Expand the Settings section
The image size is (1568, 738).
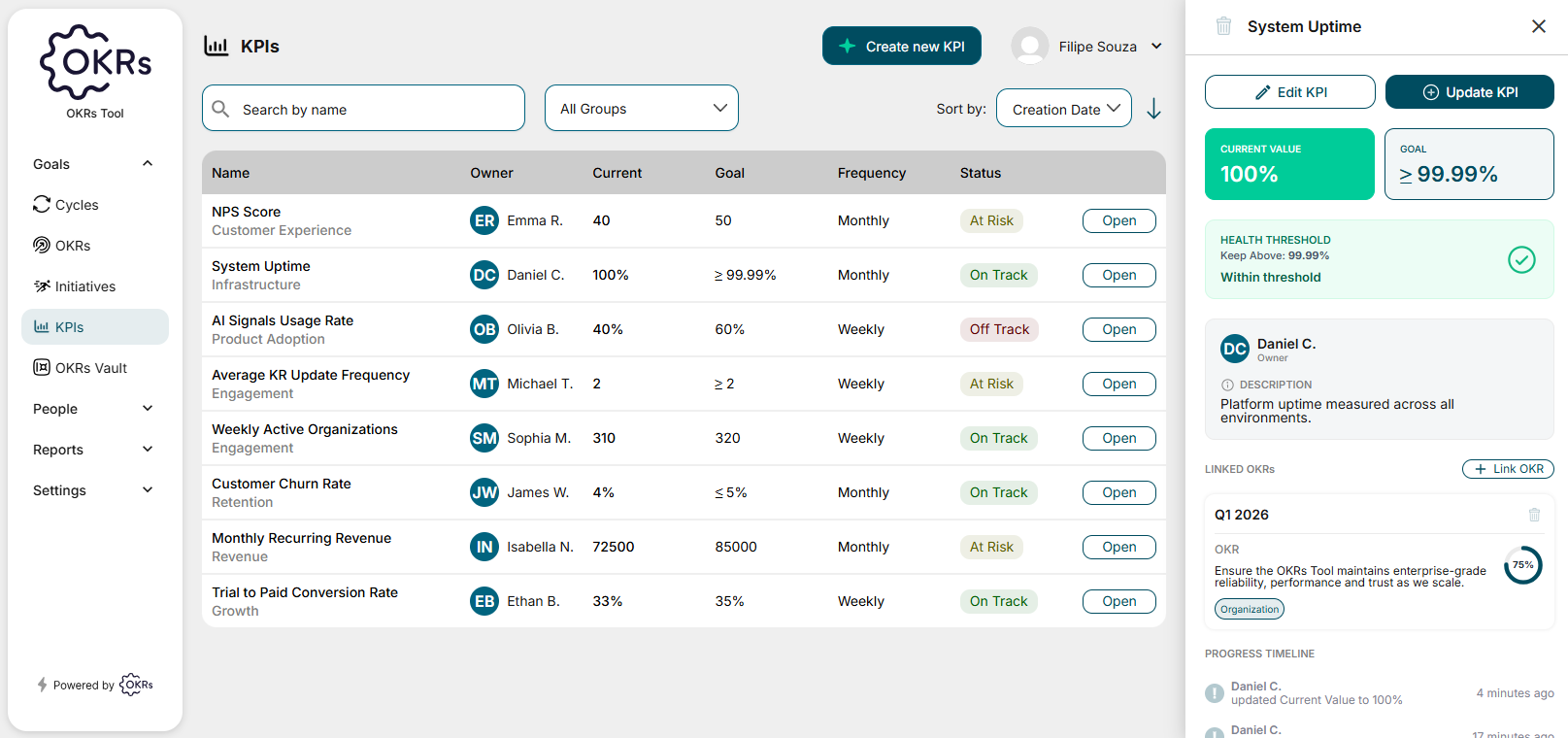pyautogui.click(x=148, y=489)
